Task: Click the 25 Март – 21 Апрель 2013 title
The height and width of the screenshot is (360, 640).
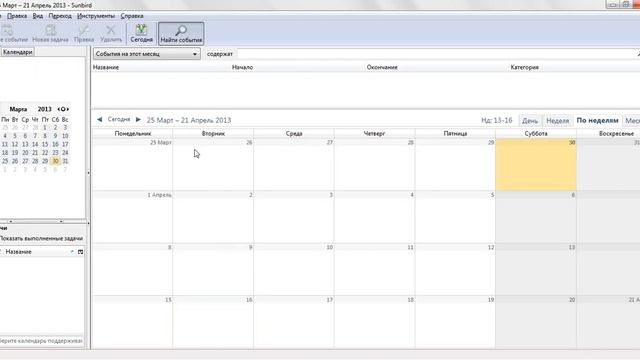Action: tap(189, 120)
